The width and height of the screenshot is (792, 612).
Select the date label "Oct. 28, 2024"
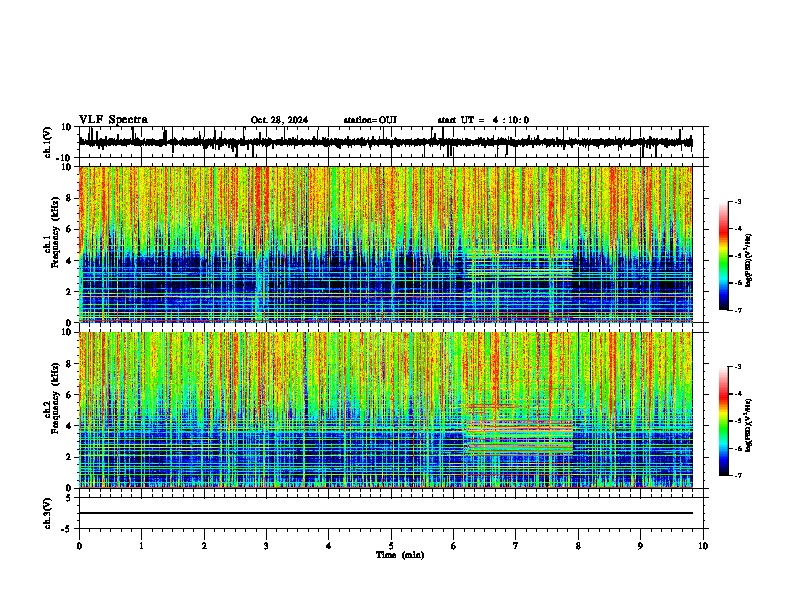[279, 120]
